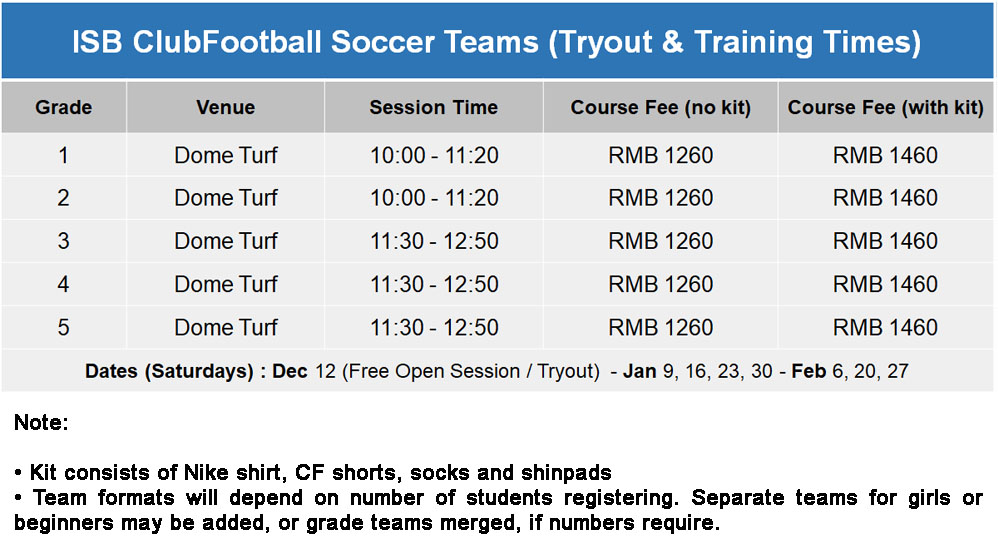
Task: Click Grade 1 RMB 1460 with-kit fee
Action: pyautogui.click(x=885, y=155)
